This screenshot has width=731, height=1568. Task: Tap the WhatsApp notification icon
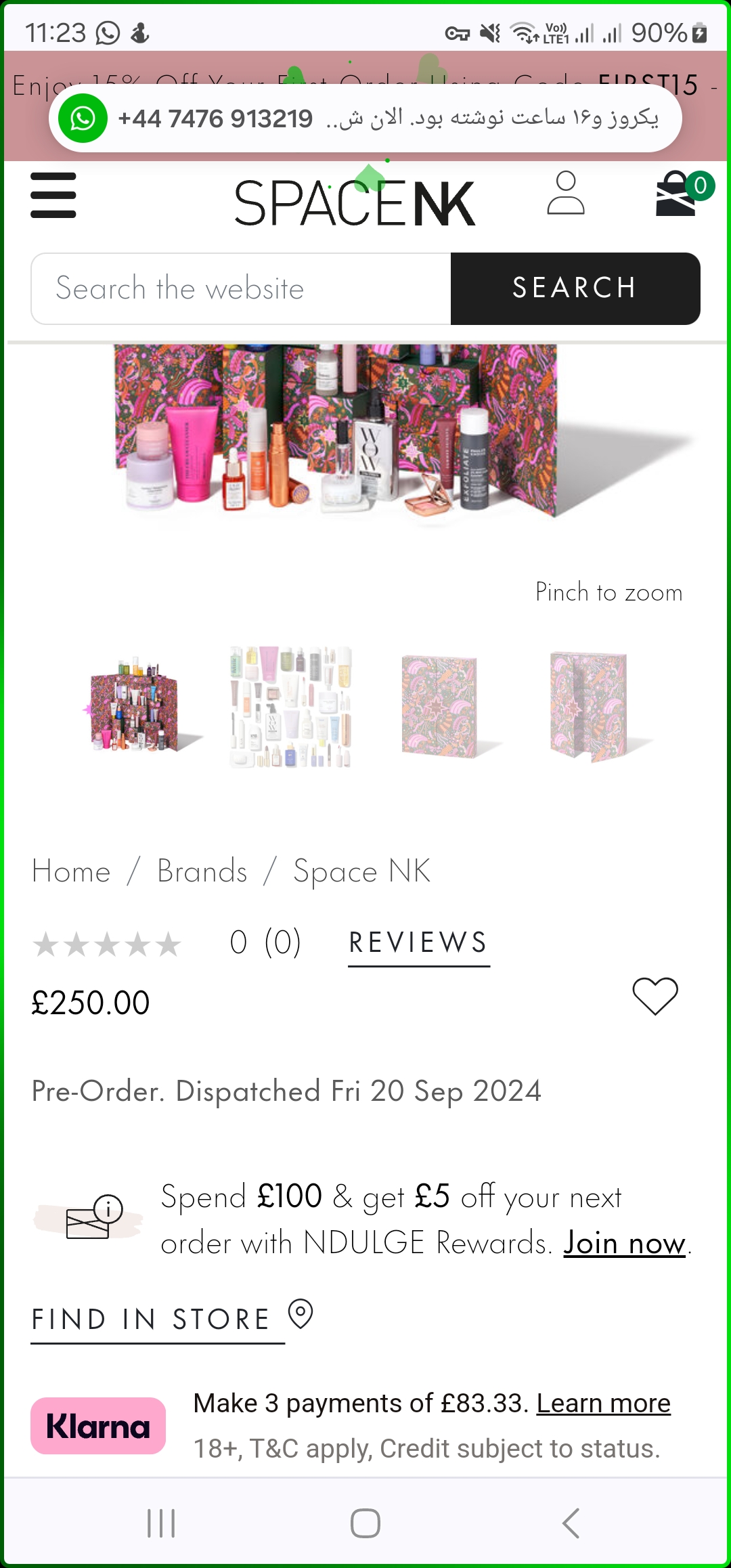[x=83, y=118]
